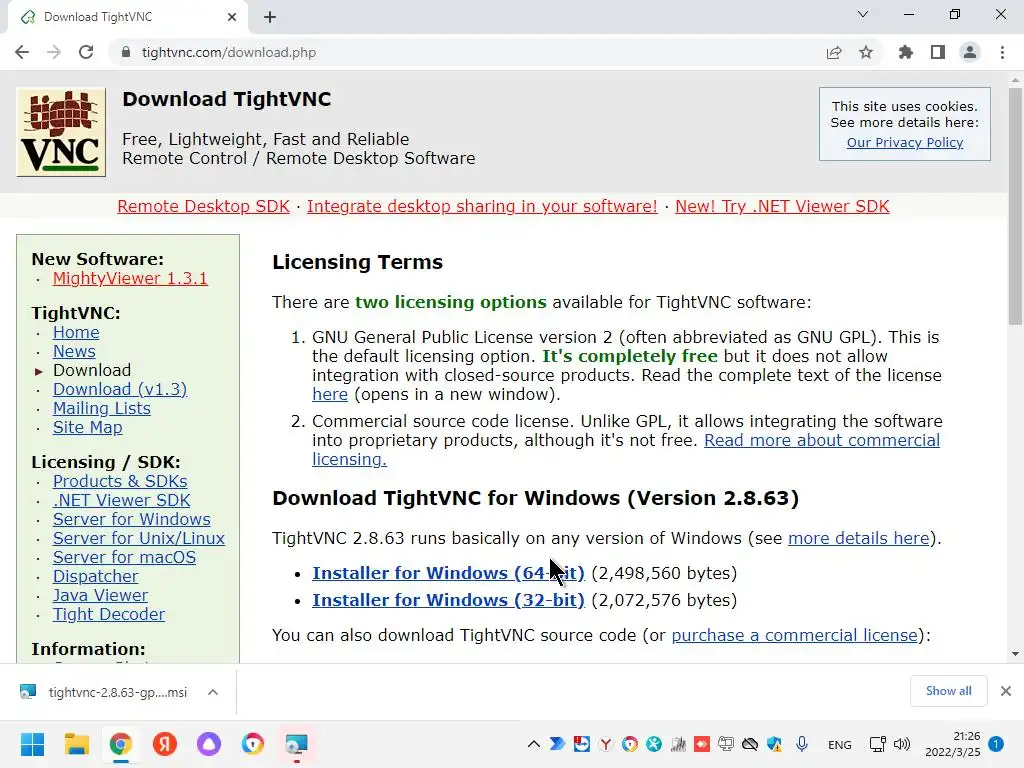The height and width of the screenshot is (768, 1024).
Task: Click the forward navigation arrow
Action: [x=54, y=52]
